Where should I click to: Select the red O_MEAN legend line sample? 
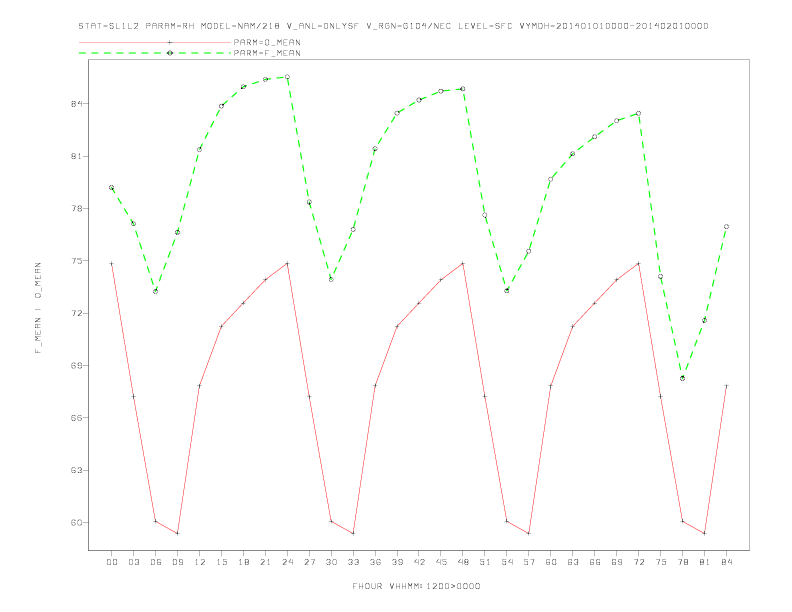point(155,42)
